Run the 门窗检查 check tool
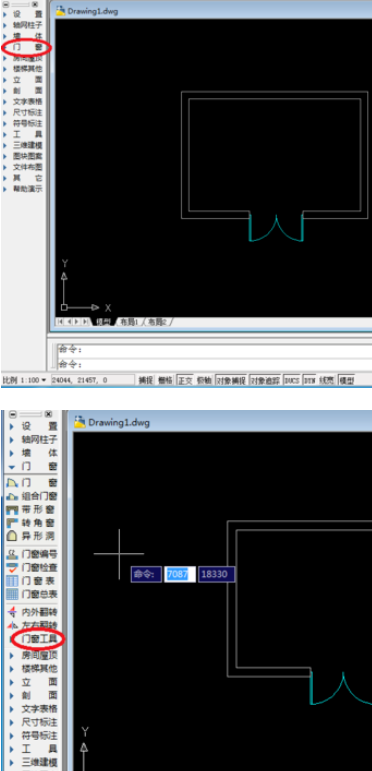The image size is (372, 771). [32, 567]
